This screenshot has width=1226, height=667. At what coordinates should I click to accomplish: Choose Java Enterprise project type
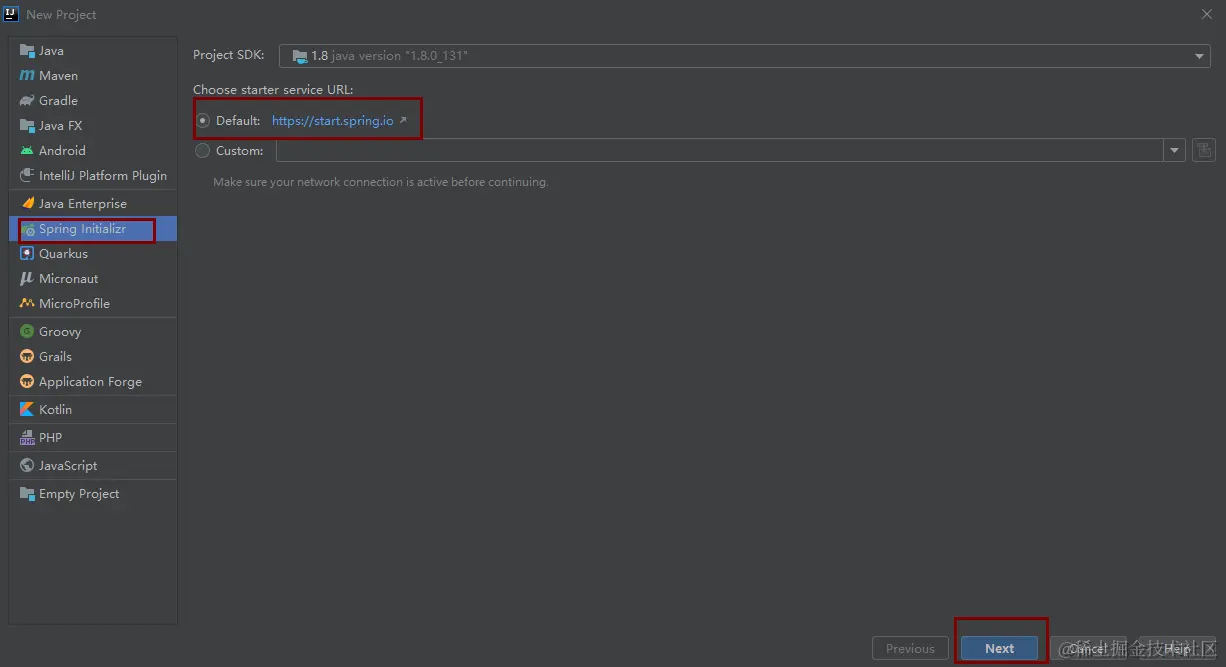[x=93, y=203]
